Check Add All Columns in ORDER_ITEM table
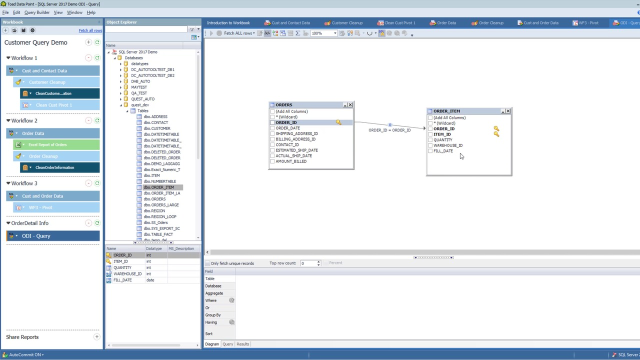Image resolution: width=640 pixels, height=360 pixels. [430, 118]
